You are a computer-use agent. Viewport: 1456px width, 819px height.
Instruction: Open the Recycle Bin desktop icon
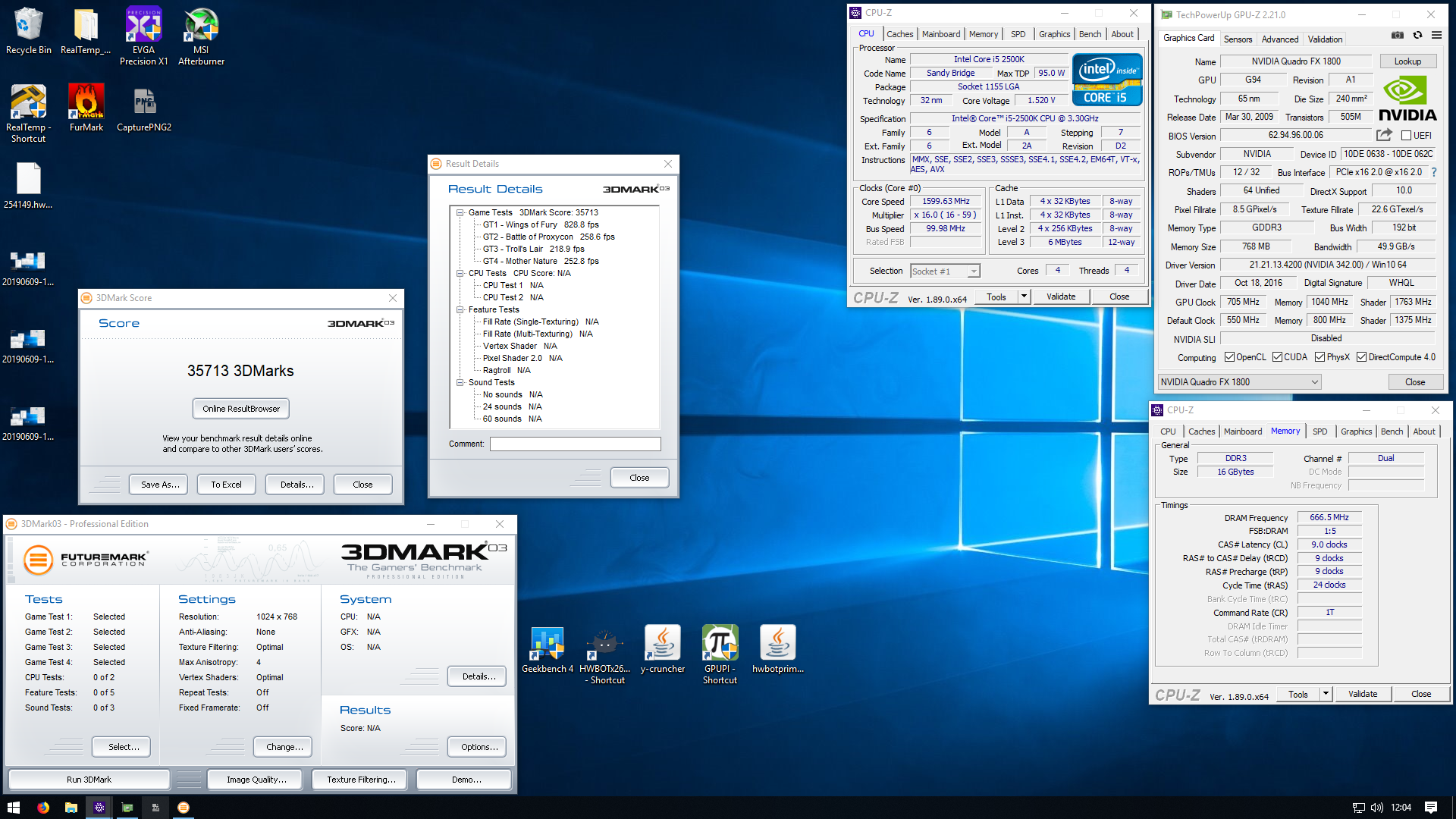click(x=28, y=30)
